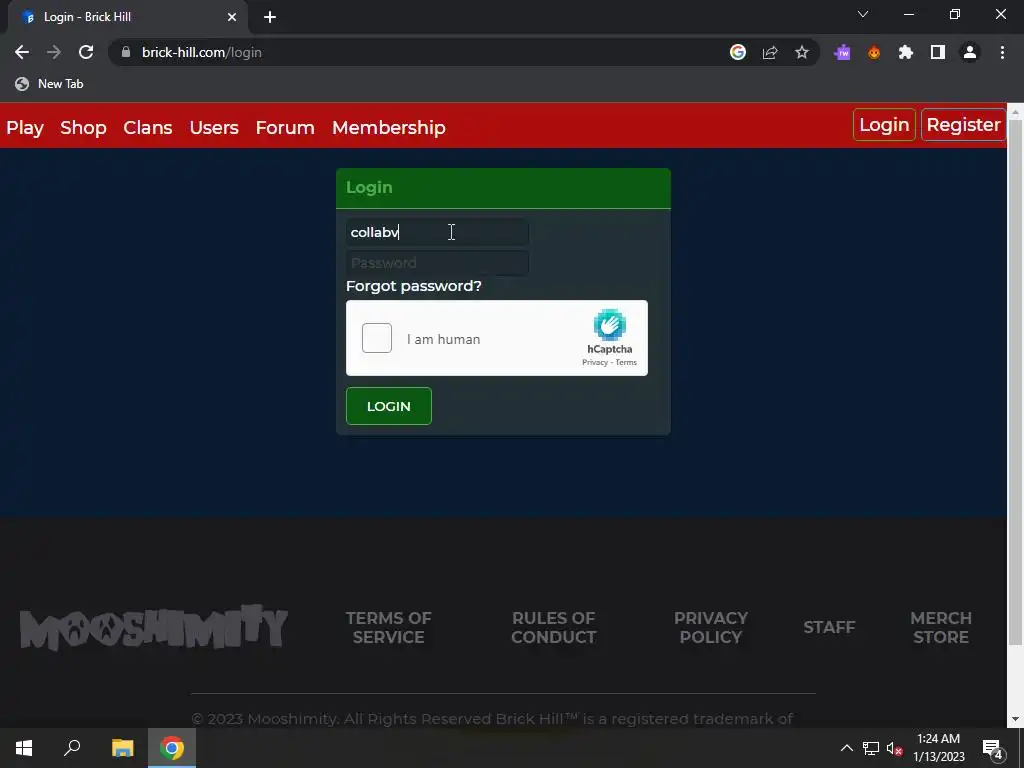The image size is (1024, 768).
Task: Open the Play menu item
Action: coord(25,127)
